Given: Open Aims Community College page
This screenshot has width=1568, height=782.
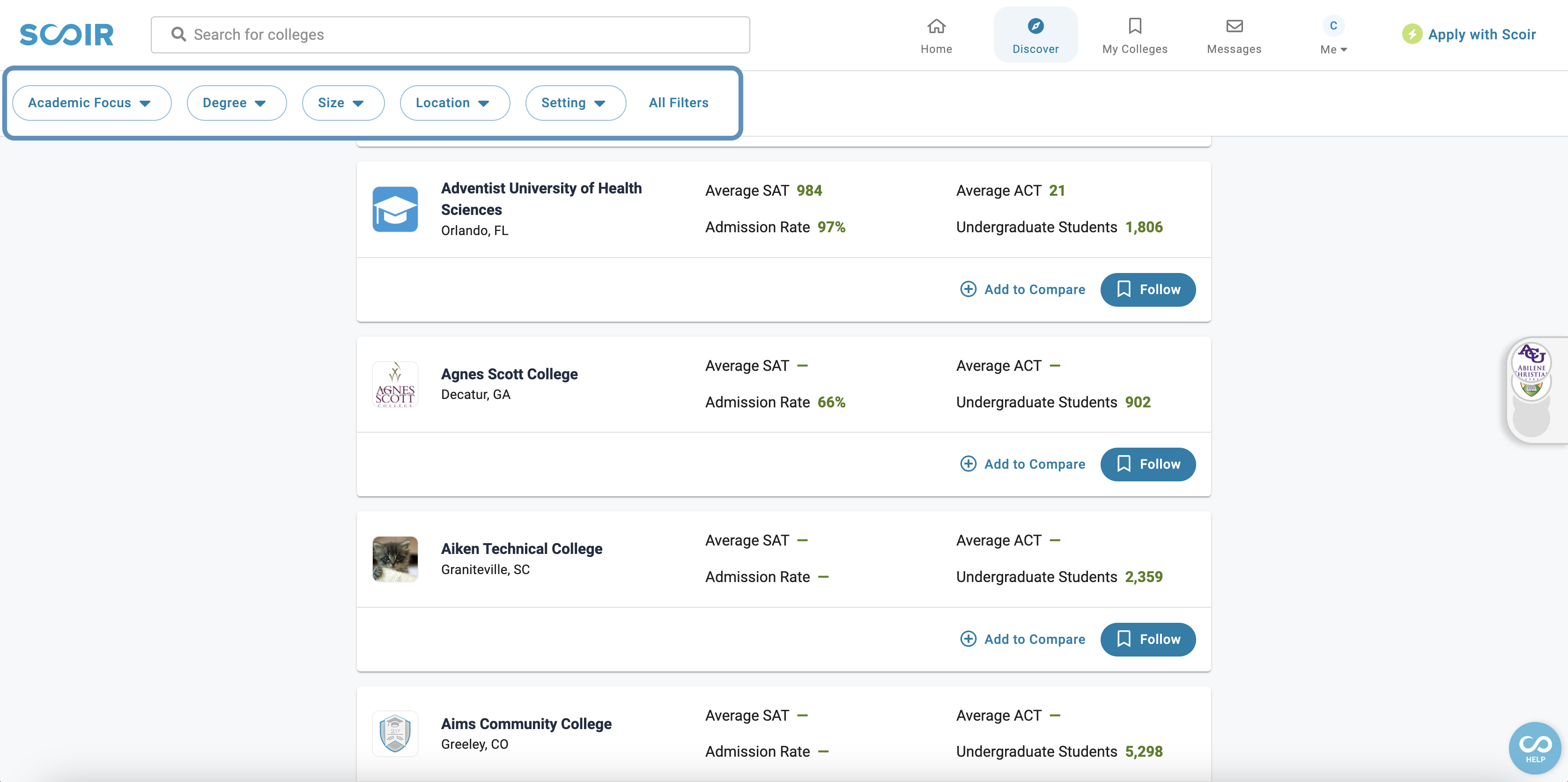Looking at the screenshot, I should pos(526,723).
